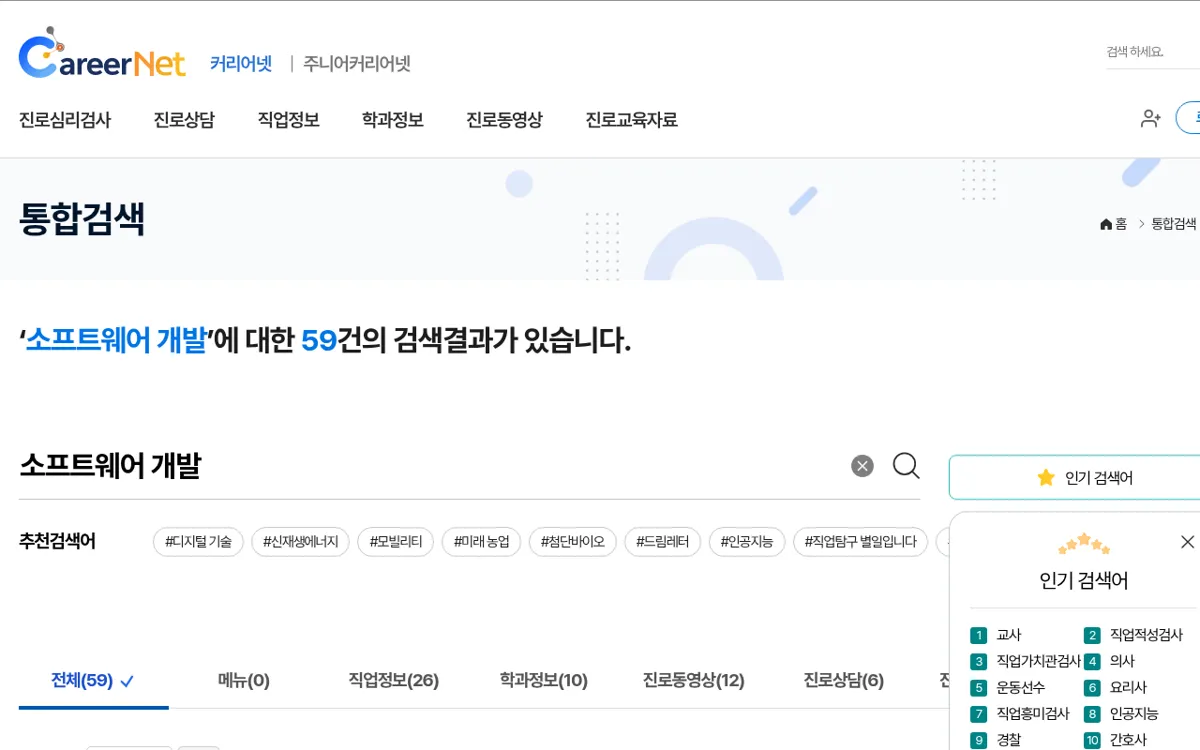Select the #신재생에너지 recommended tag
Viewport: 1200px width, 750px height.
300,542
